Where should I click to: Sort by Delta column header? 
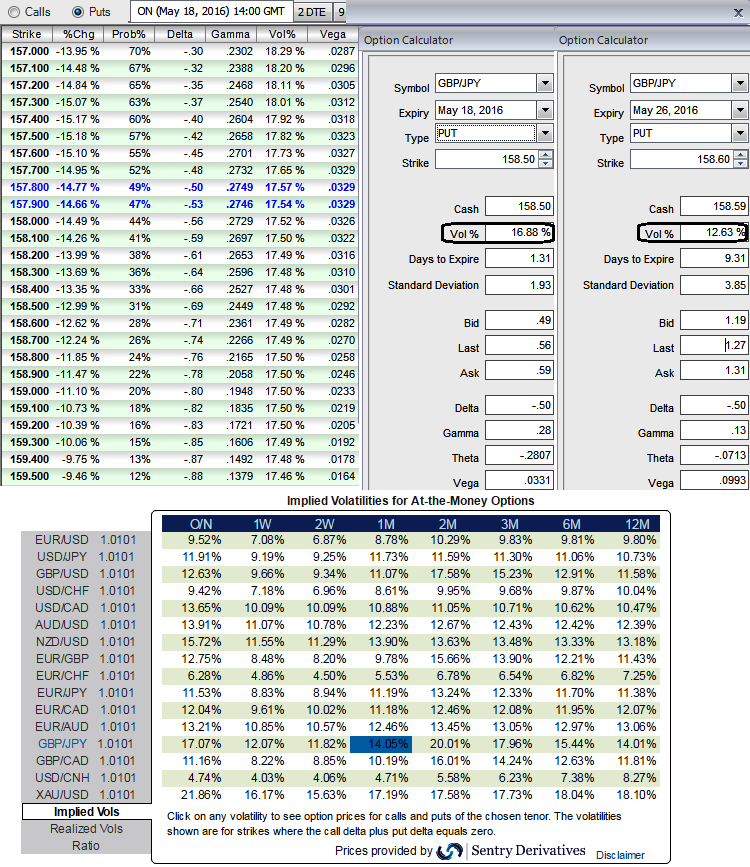pos(180,34)
